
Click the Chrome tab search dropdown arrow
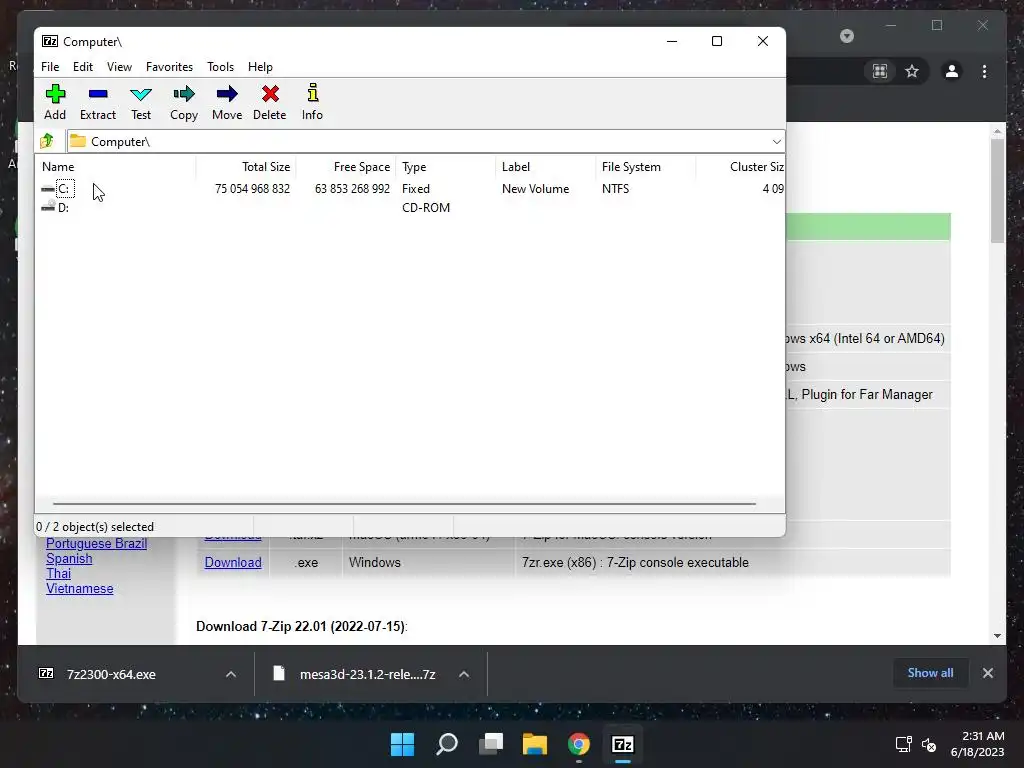pyautogui.click(x=846, y=36)
